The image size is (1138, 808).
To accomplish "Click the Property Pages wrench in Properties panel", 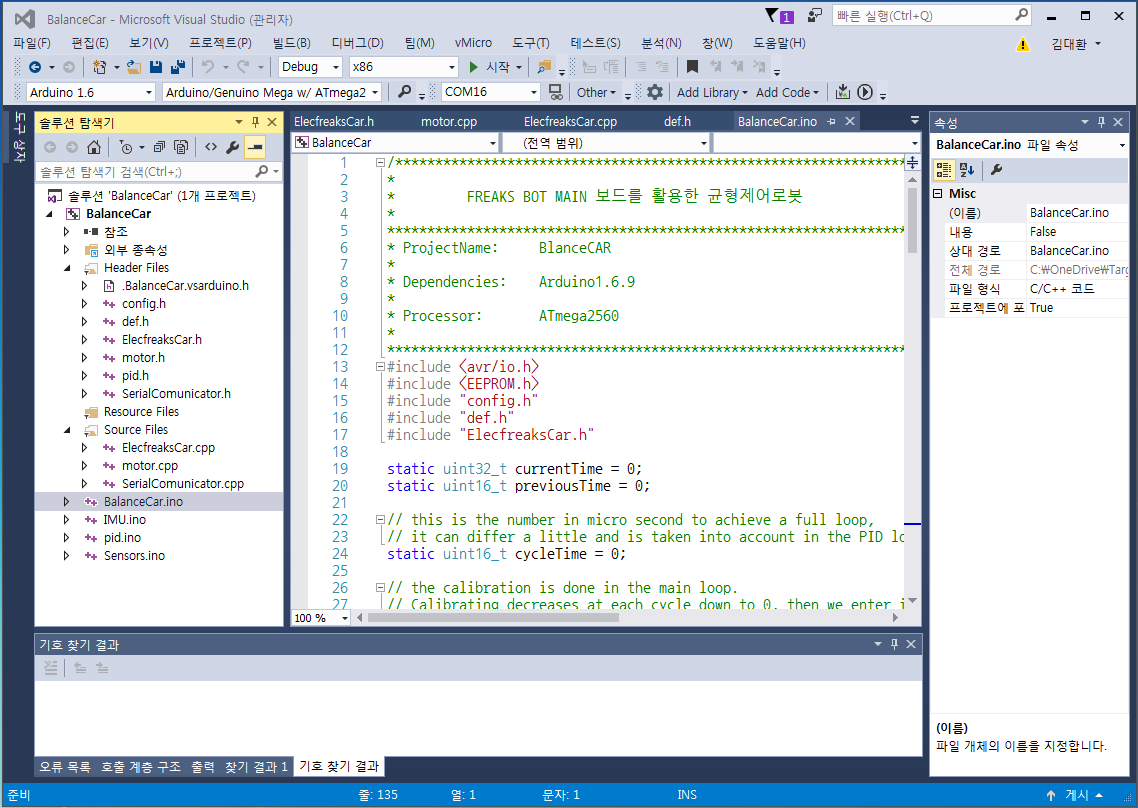I will pos(996,170).
